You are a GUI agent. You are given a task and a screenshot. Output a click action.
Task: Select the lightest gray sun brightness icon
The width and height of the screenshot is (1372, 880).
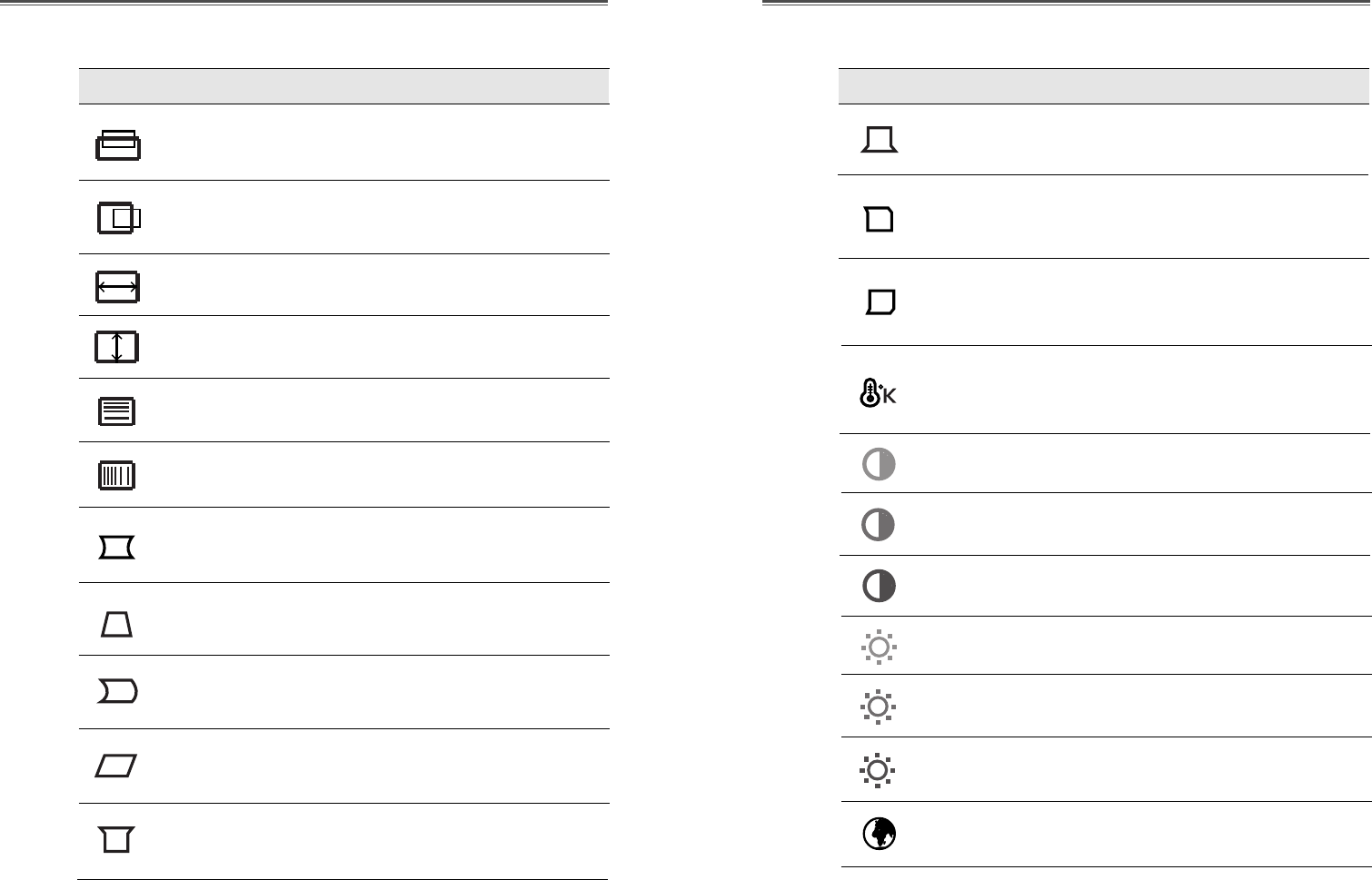pyautogui.click(x=879, y=648)
